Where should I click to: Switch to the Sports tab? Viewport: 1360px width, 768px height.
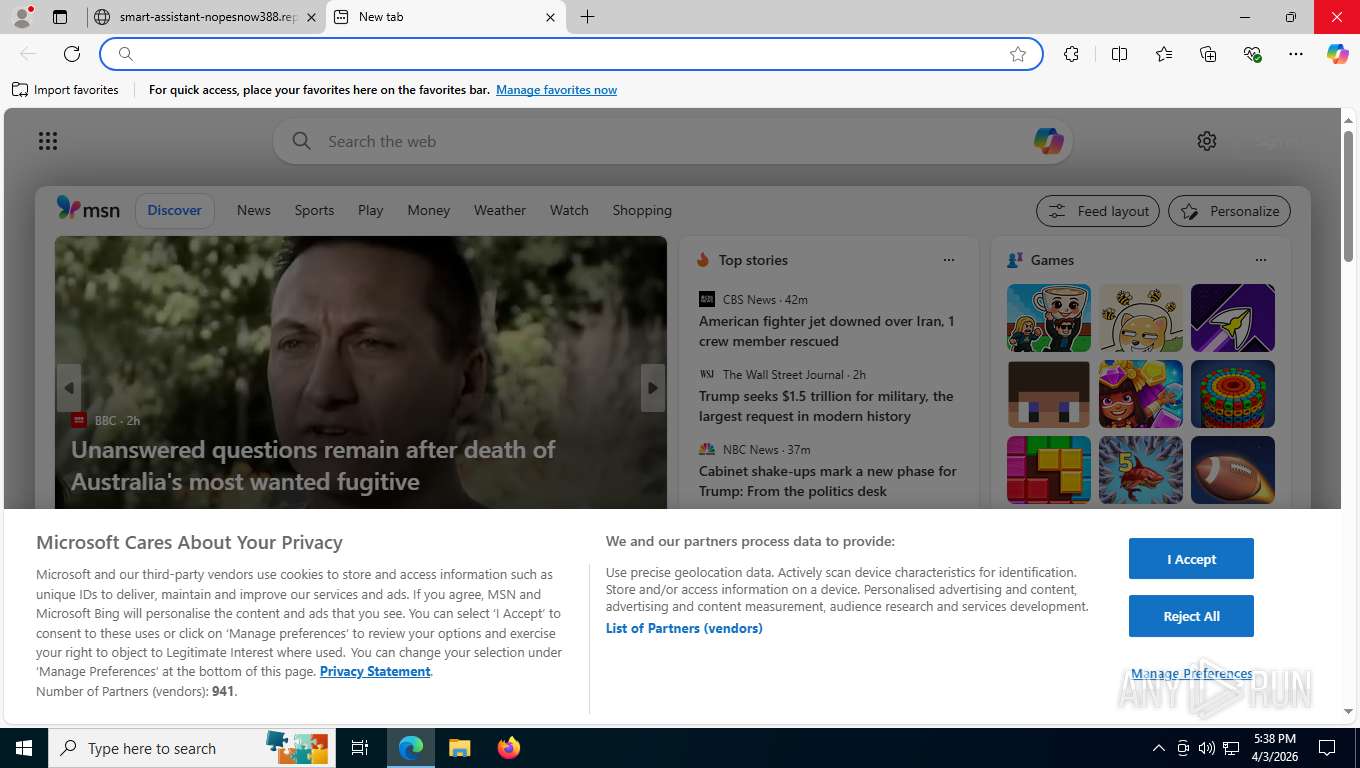pos(314,210)
